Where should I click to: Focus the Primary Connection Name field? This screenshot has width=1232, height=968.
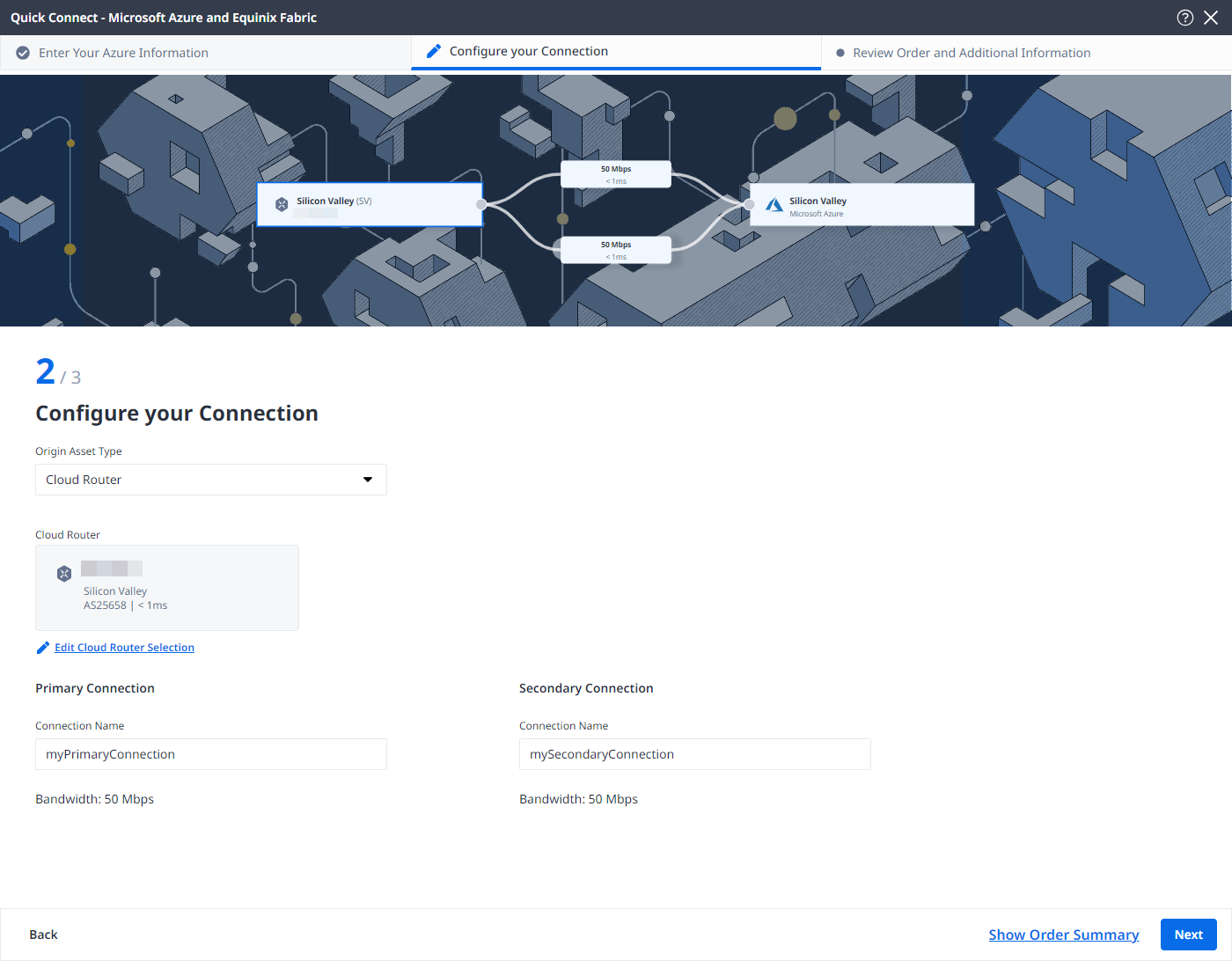211,754
